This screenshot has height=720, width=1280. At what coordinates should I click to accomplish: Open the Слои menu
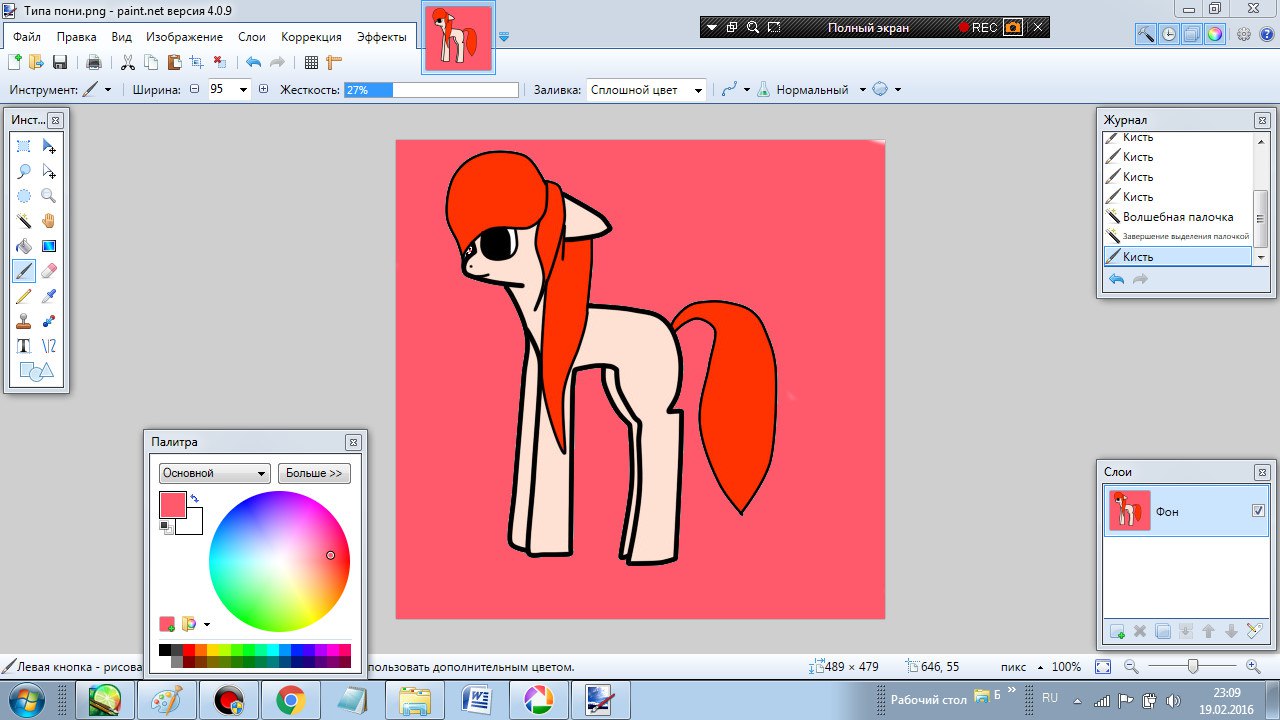pos(252,36)
